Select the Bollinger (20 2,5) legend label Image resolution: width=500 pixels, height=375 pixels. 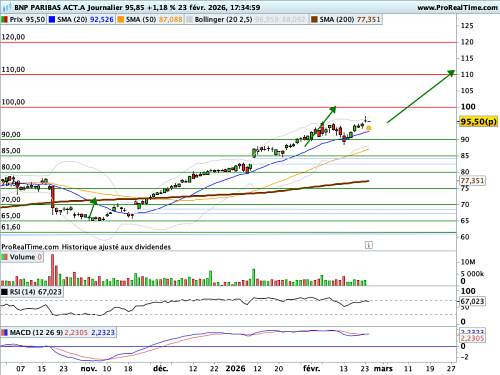[x=223, y=19]
